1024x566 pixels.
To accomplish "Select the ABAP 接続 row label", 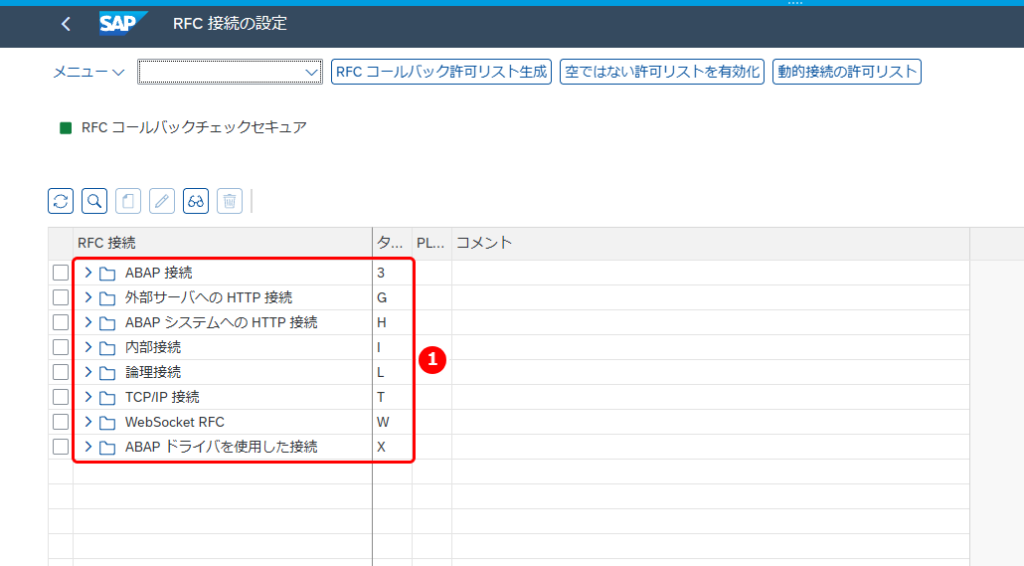I will click(x=159, y=273).
